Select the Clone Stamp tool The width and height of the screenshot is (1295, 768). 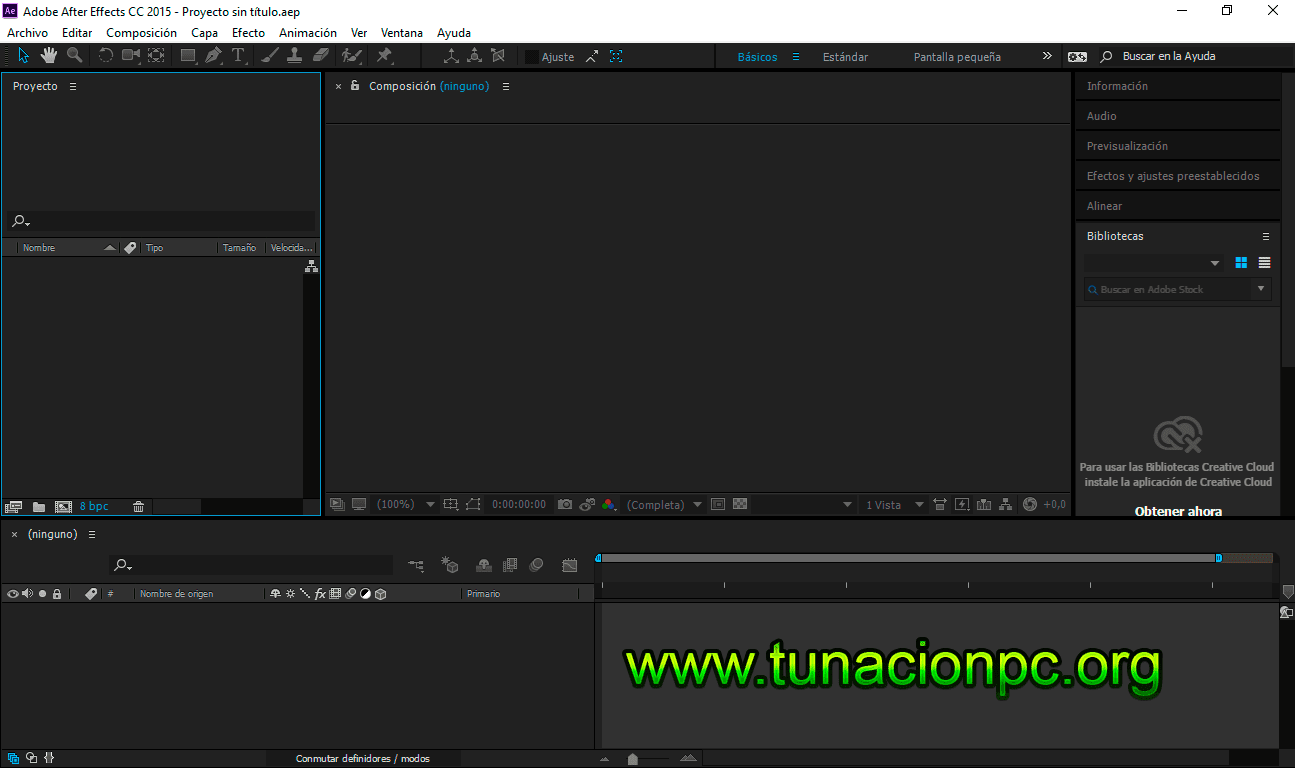point(294,56)
